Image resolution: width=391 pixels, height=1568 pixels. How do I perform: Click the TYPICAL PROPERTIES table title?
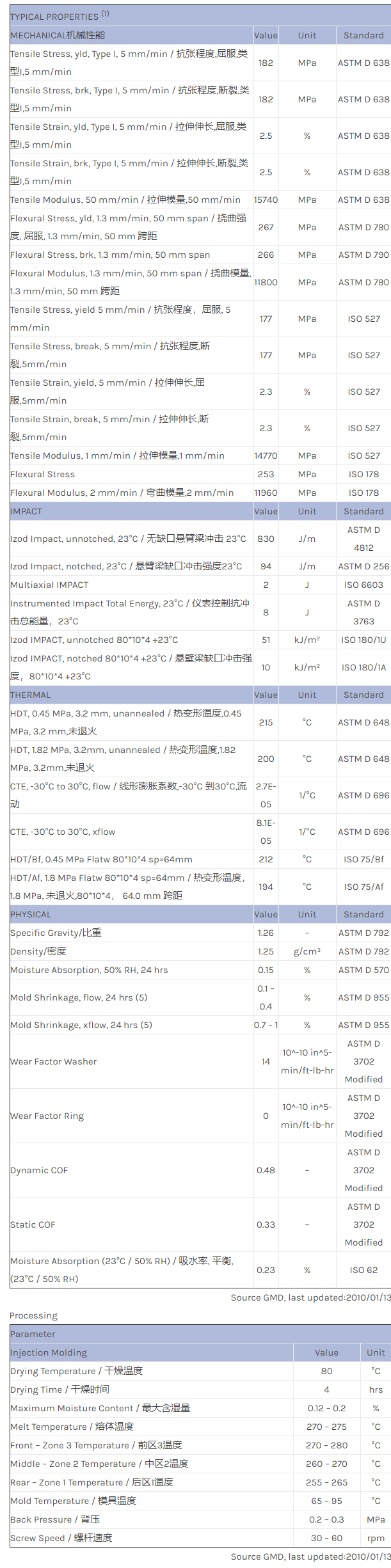click(x=54, y=17)
